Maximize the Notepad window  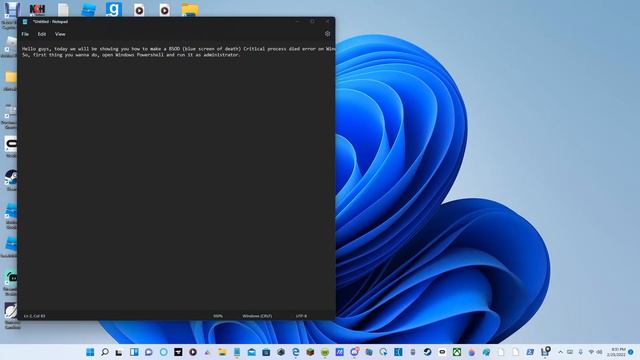coord(312,22)
